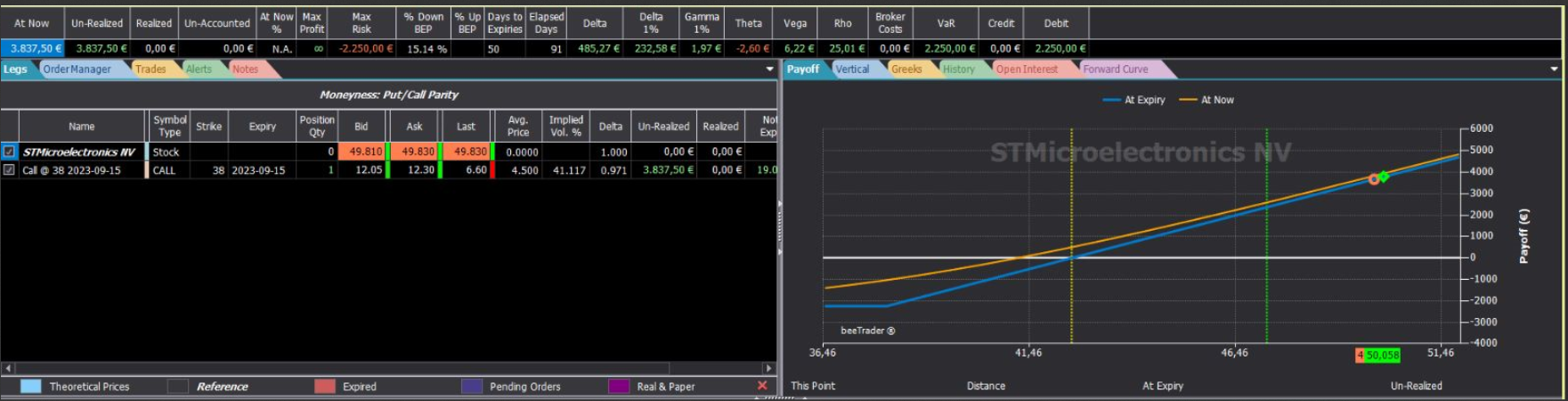This screenshot has height=401, width=1568.
Task: Open the Trades tab
Action: [x=150, y=69]
